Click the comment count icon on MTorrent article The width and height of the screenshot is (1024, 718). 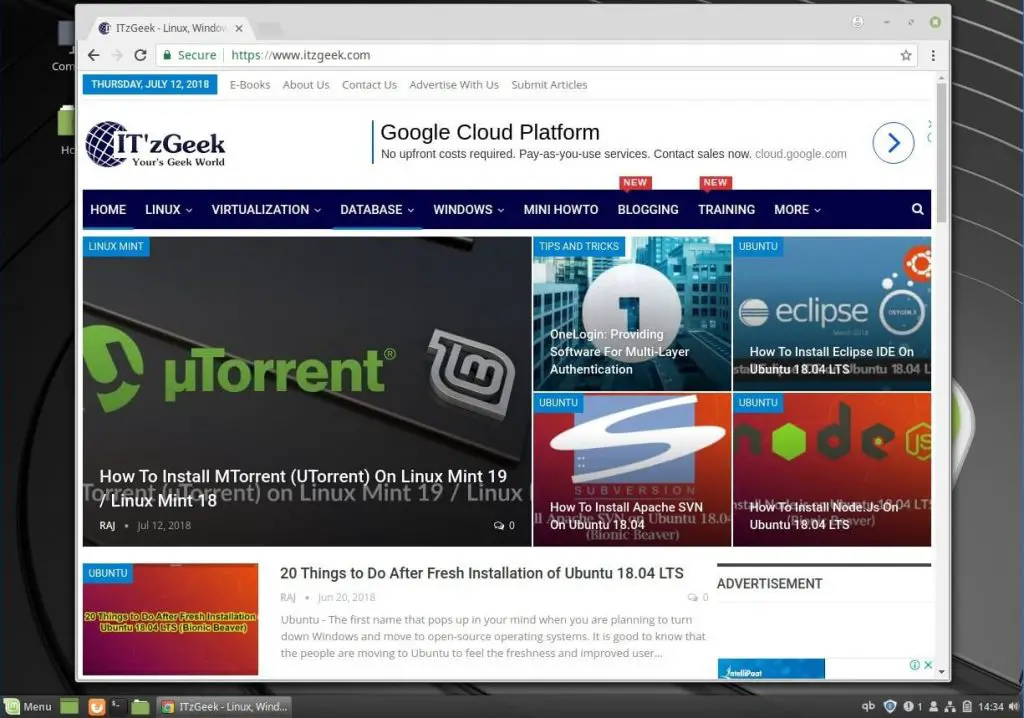(x=499, y=525)
